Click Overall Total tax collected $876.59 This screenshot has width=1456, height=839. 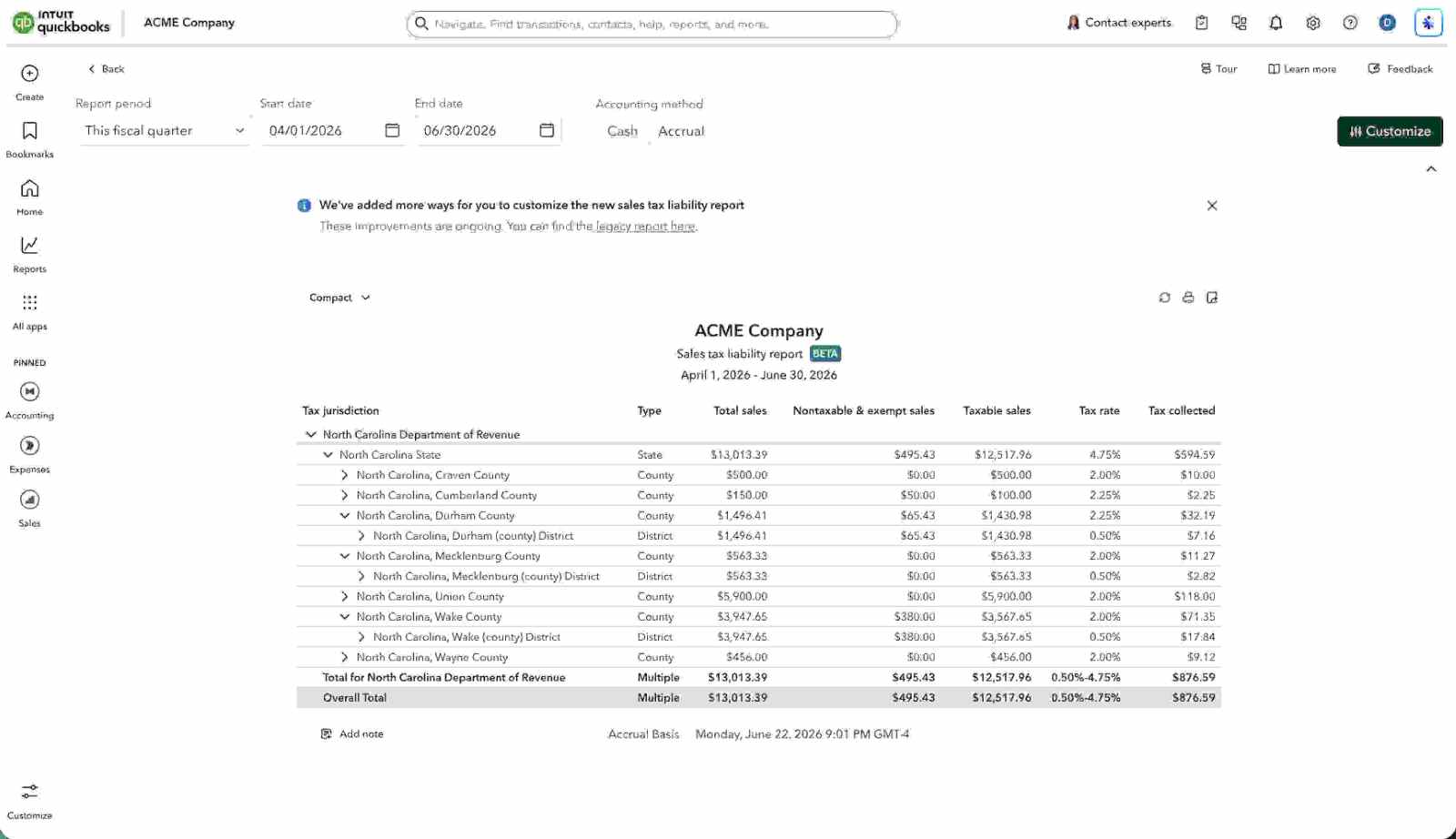[x=1193, y=698]
